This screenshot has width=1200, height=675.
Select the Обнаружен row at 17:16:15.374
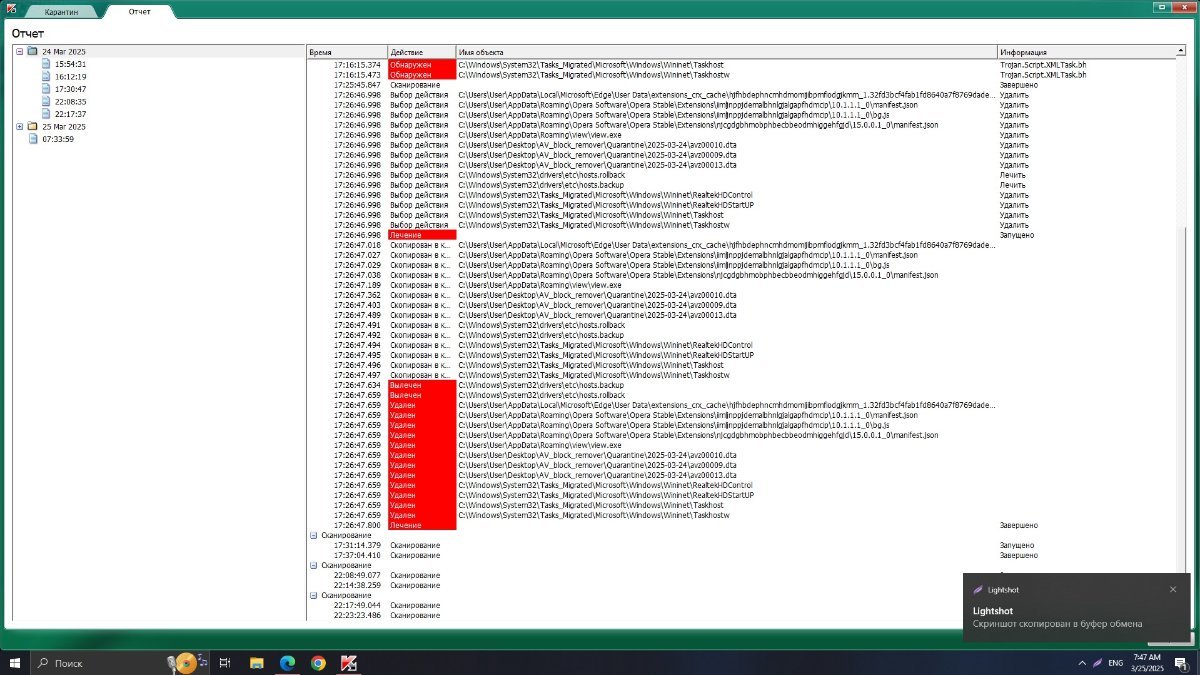pyautogui.click(x=744, y=65)
